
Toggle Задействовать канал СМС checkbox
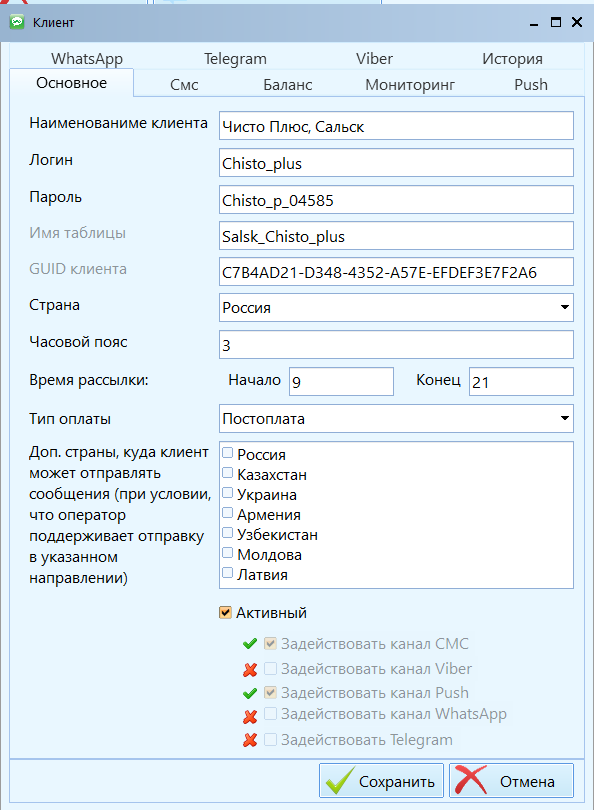[270, 643]
